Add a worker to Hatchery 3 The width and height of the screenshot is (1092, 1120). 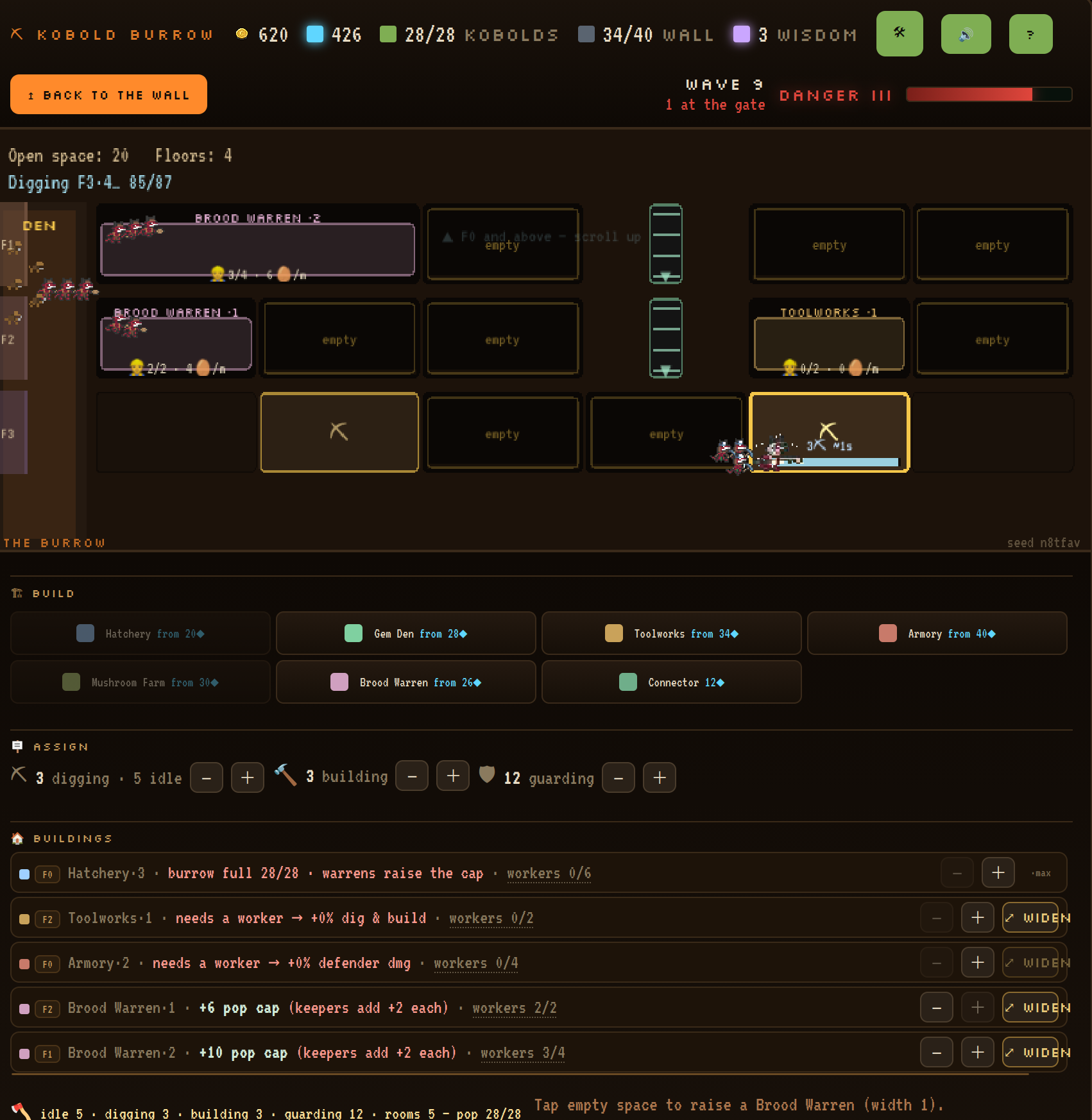click(998, 872)
